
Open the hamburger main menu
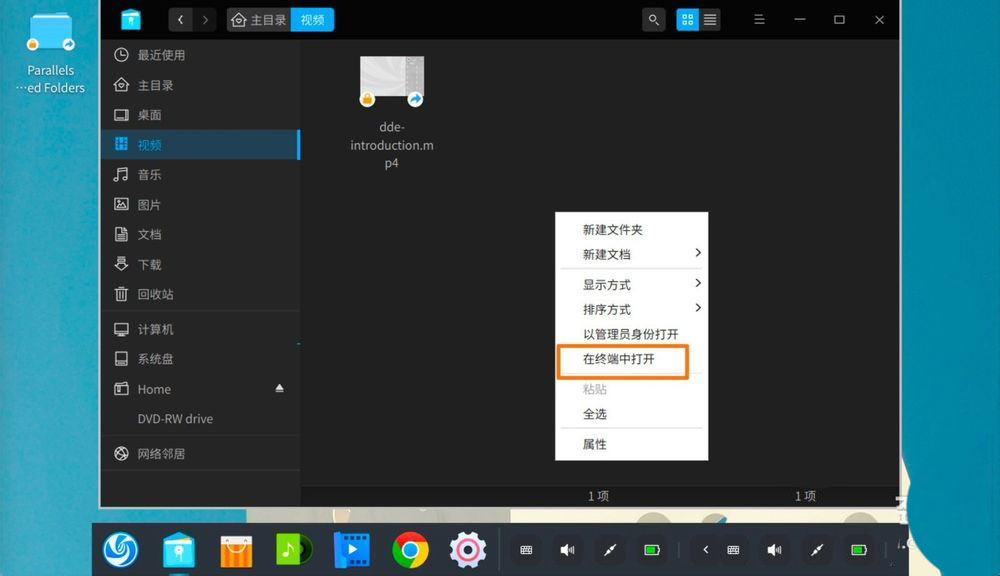(x=759, y=19)
